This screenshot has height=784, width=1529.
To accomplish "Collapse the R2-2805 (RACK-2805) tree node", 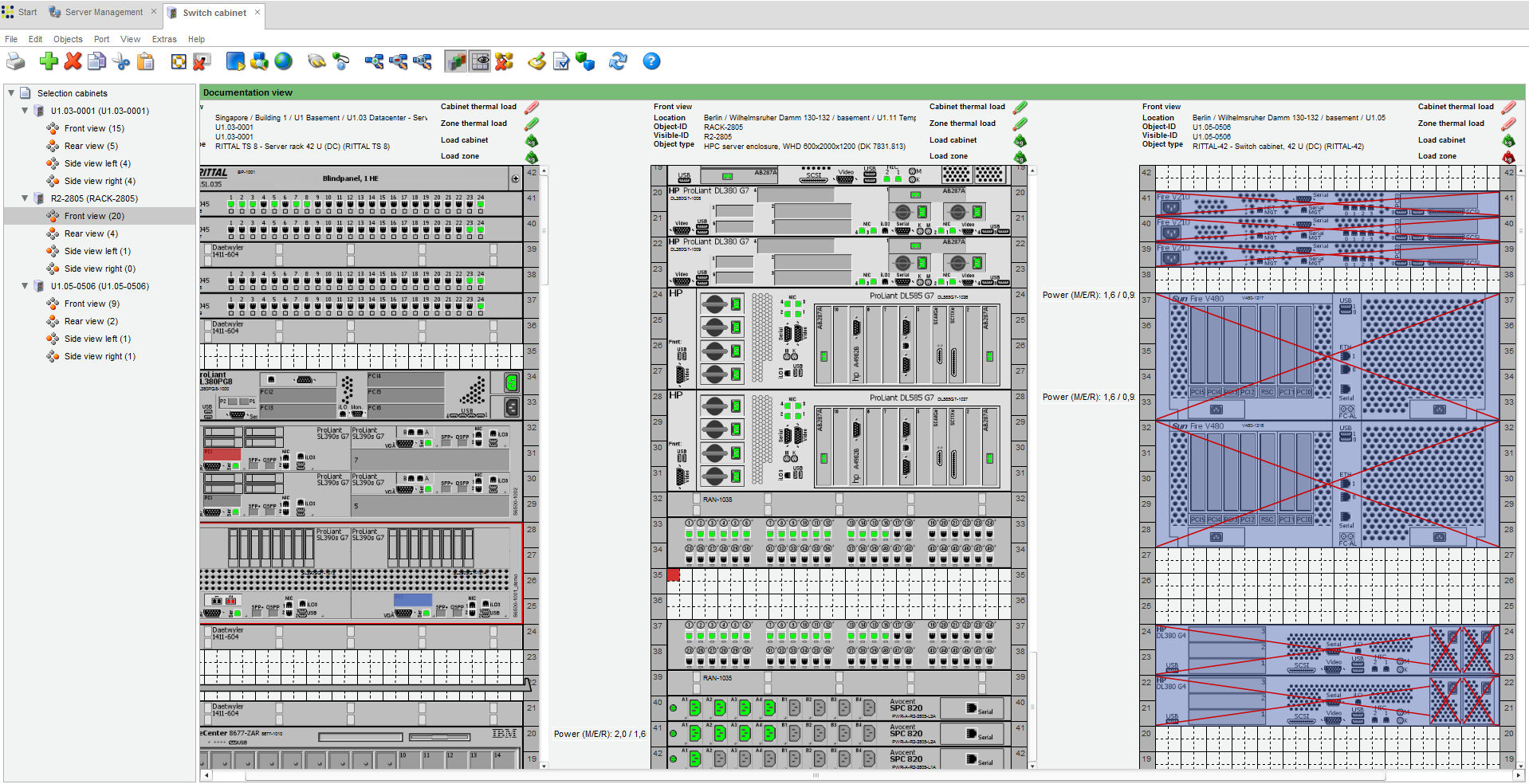I will (x=25, y=198).
